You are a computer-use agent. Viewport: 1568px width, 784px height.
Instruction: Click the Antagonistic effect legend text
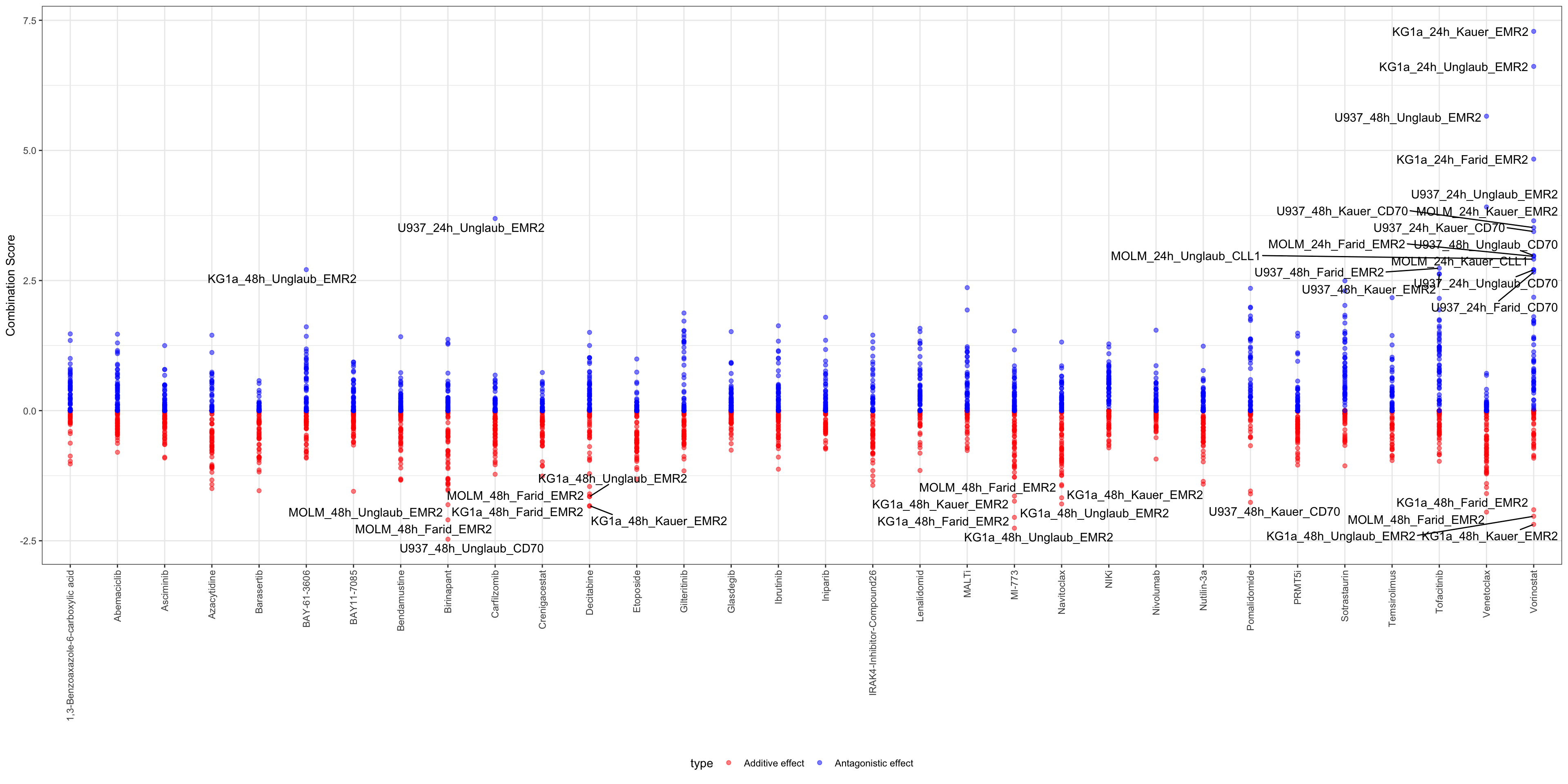point(873,763)
